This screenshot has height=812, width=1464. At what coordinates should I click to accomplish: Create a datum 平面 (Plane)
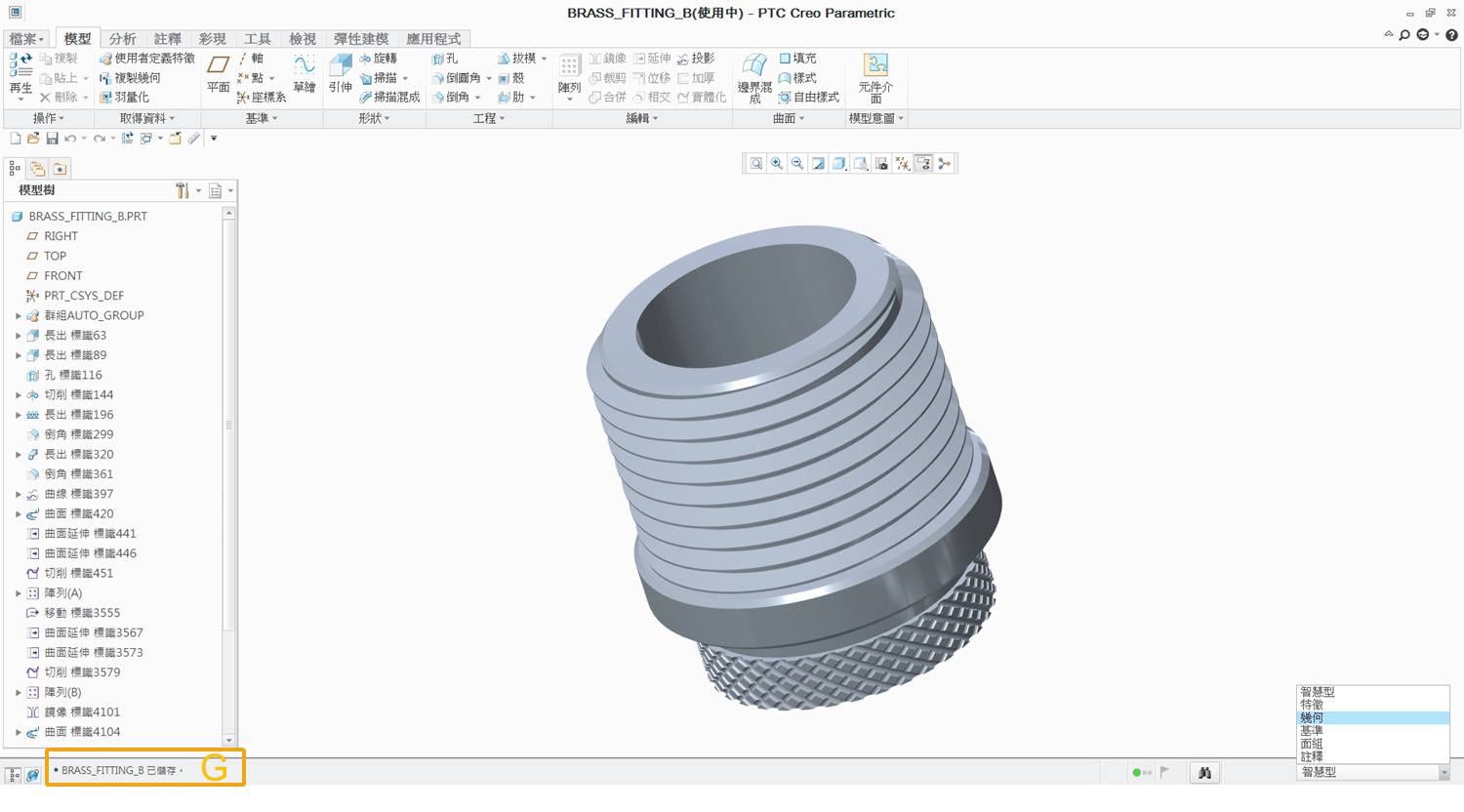218,74
